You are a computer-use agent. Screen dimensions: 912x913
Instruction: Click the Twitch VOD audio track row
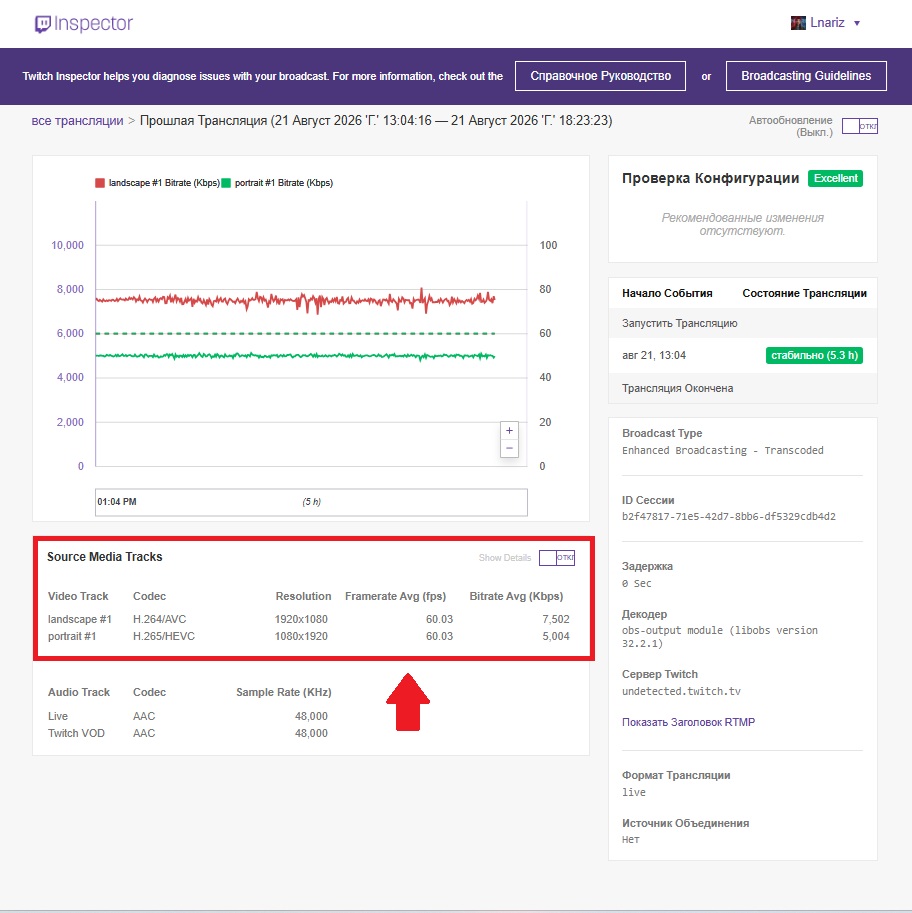coord(188,733)
